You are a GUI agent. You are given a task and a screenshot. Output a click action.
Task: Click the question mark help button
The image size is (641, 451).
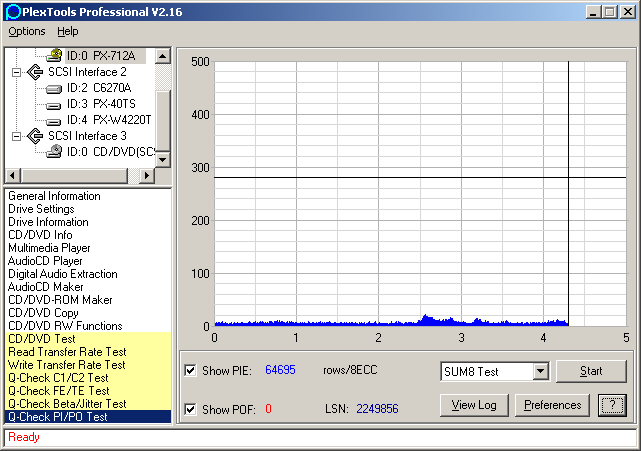(x=612, y=405)
